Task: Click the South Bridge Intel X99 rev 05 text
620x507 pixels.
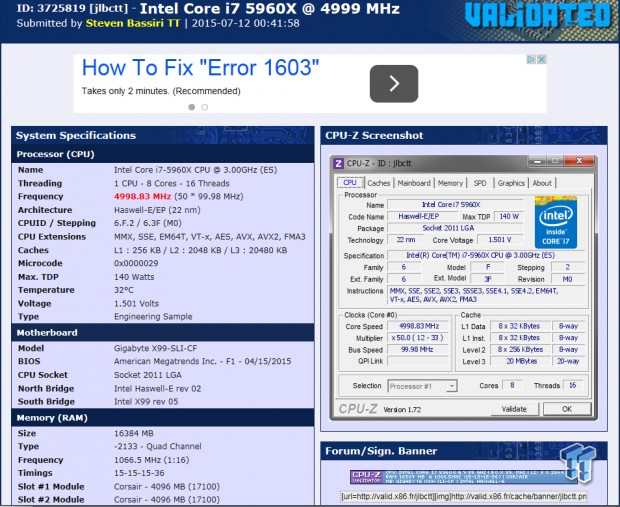Action: (x=146, y=401)
